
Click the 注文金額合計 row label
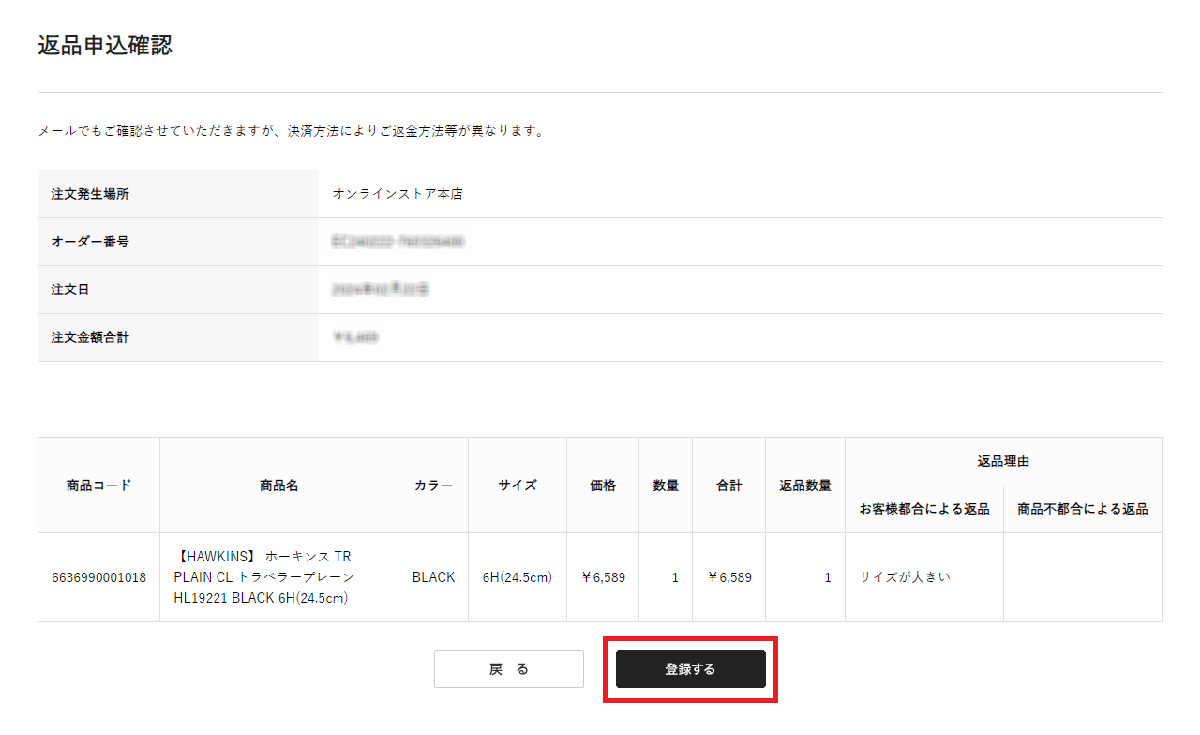[x=90, y=338]
